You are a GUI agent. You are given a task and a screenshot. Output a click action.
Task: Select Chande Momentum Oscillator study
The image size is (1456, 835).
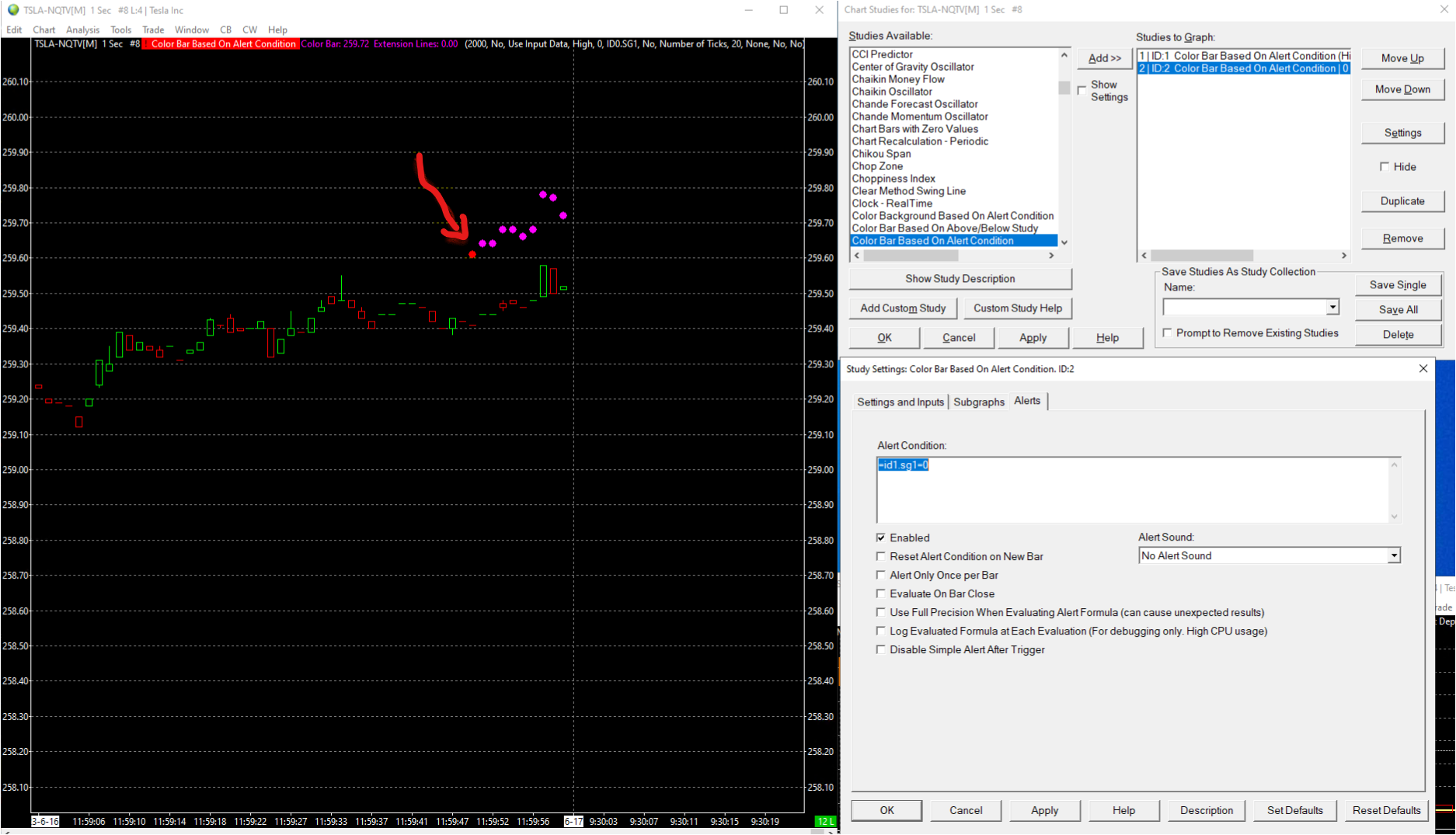[919, 117]
